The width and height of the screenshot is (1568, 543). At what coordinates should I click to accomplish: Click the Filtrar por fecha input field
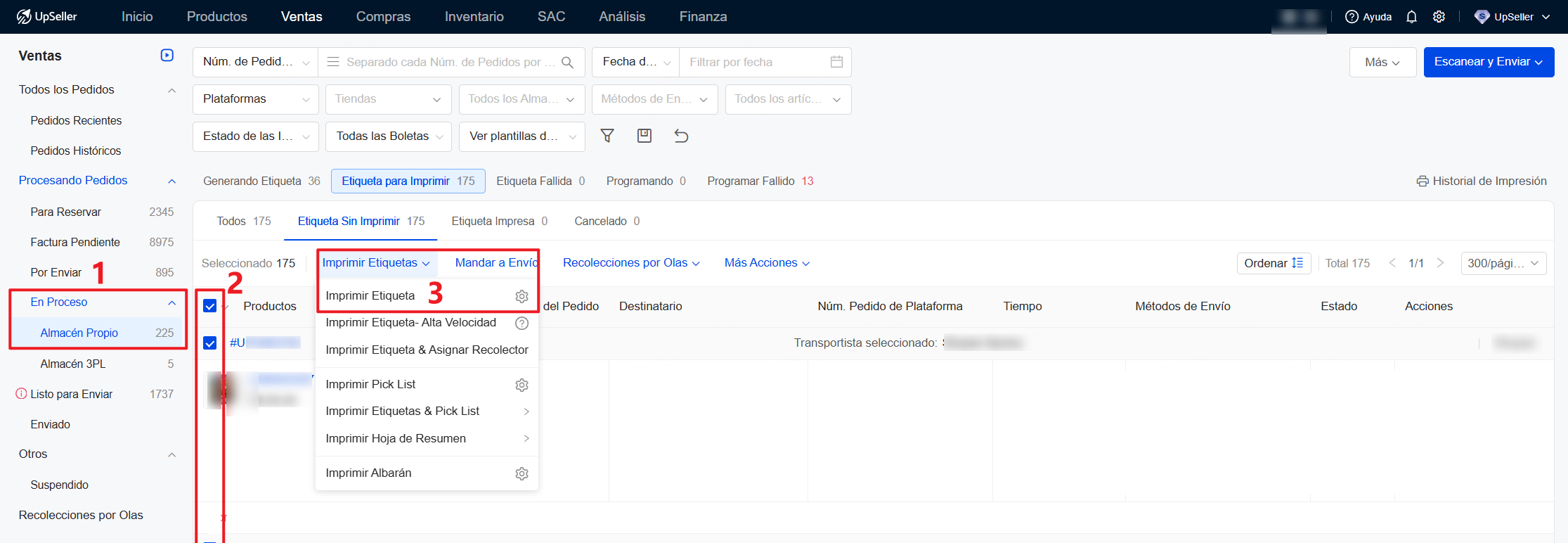[x=756, y=63]
